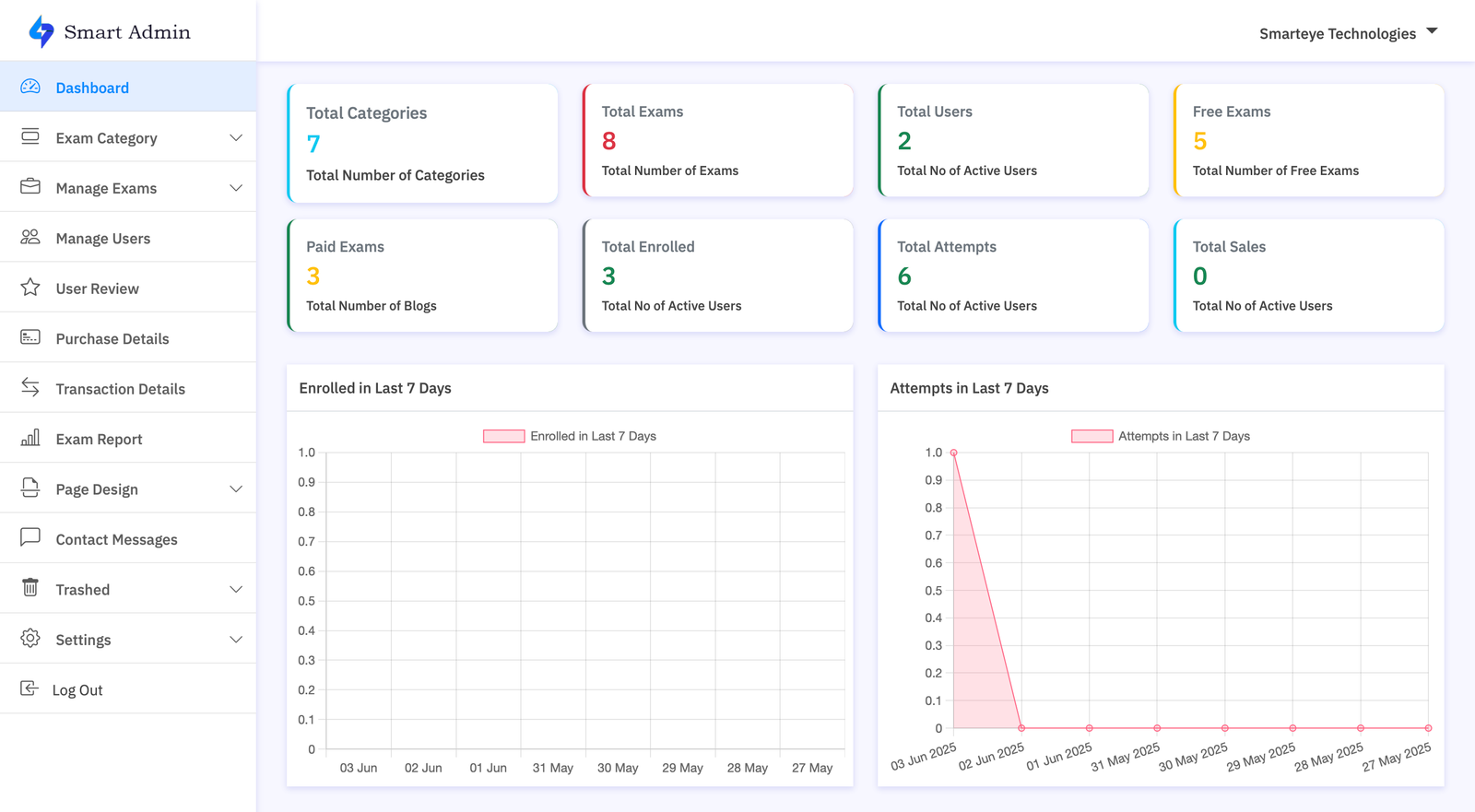The width and height of the screenshot is (1475, 812).
Task: Click the Exam Report bar chart icon
Action: point(30,438)
